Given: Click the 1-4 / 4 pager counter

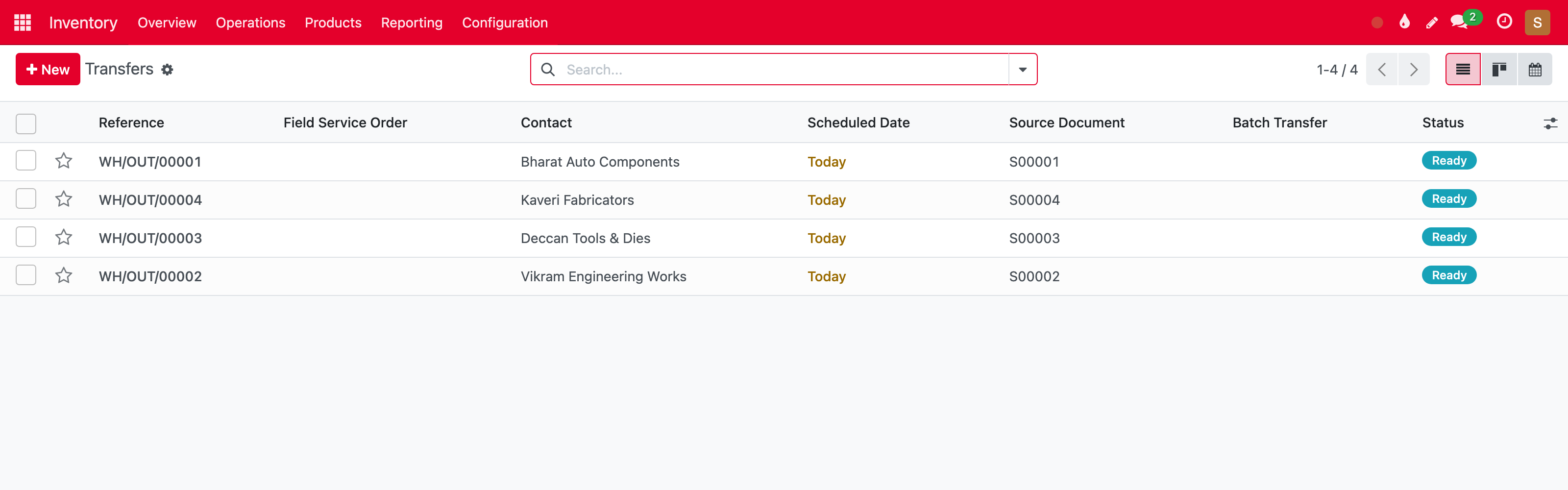Looking at the screenshot, I should click(x=1337, y=70).
